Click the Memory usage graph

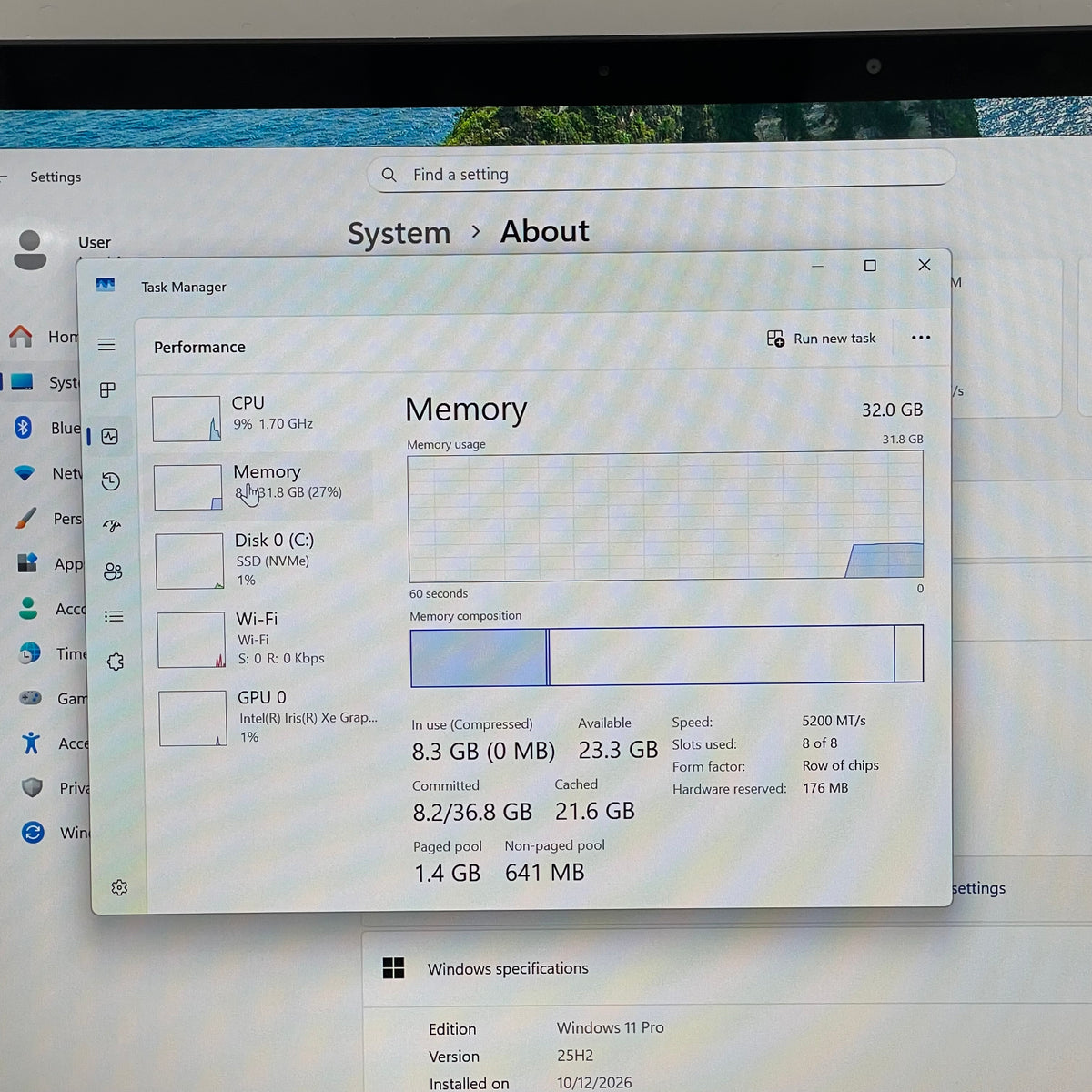pos(666,516)
